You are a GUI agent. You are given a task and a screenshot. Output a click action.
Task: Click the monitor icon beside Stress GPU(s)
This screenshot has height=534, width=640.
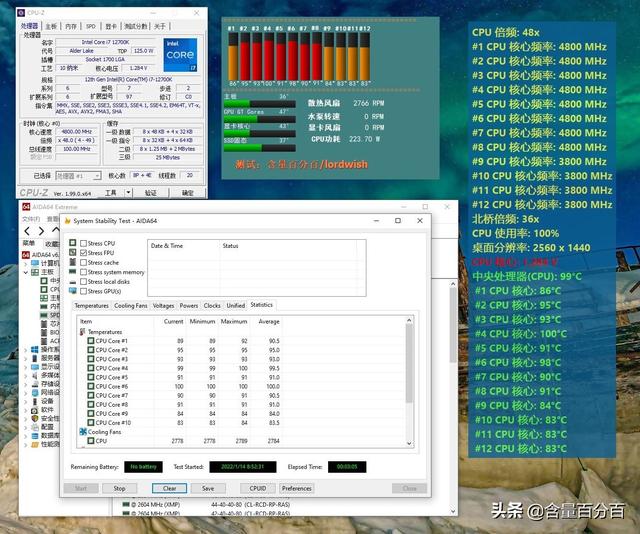click(73, 291)
